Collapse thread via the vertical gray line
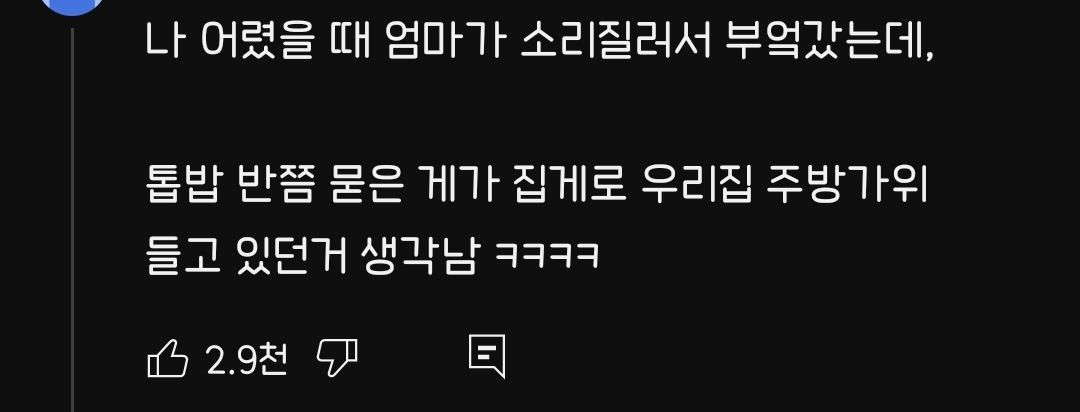Viewport: 1080px width, 412px height. point(72,219)
